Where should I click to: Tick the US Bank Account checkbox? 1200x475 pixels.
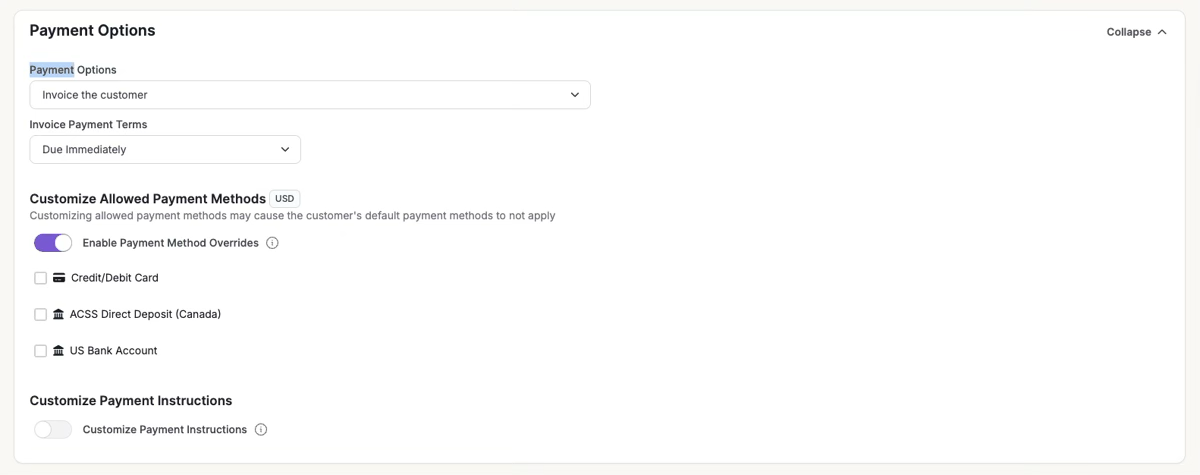tap(41, 351)
